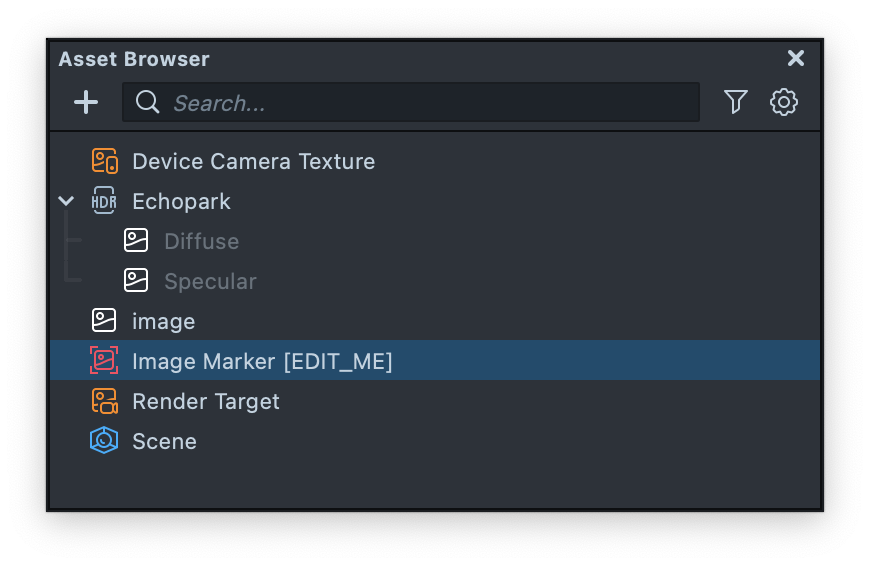Click the Specular texture icon
This screenshot has height=566, width=870.
click(x=136, y=281)
